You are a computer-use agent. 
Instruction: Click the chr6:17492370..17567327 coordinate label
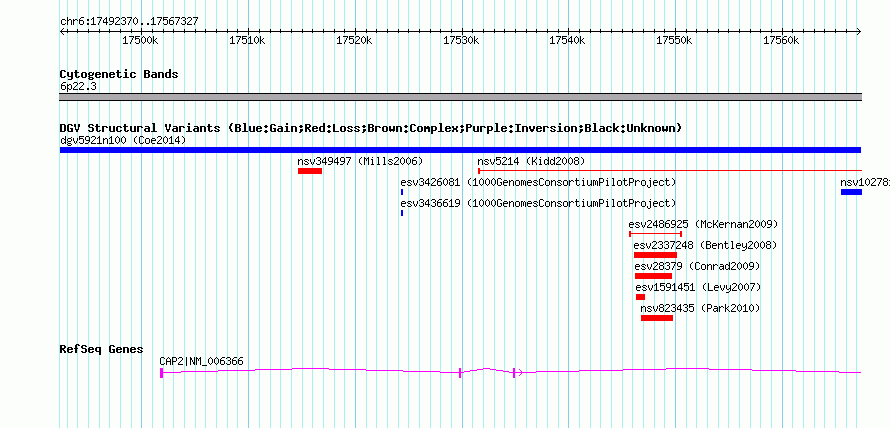pos(129,21)
